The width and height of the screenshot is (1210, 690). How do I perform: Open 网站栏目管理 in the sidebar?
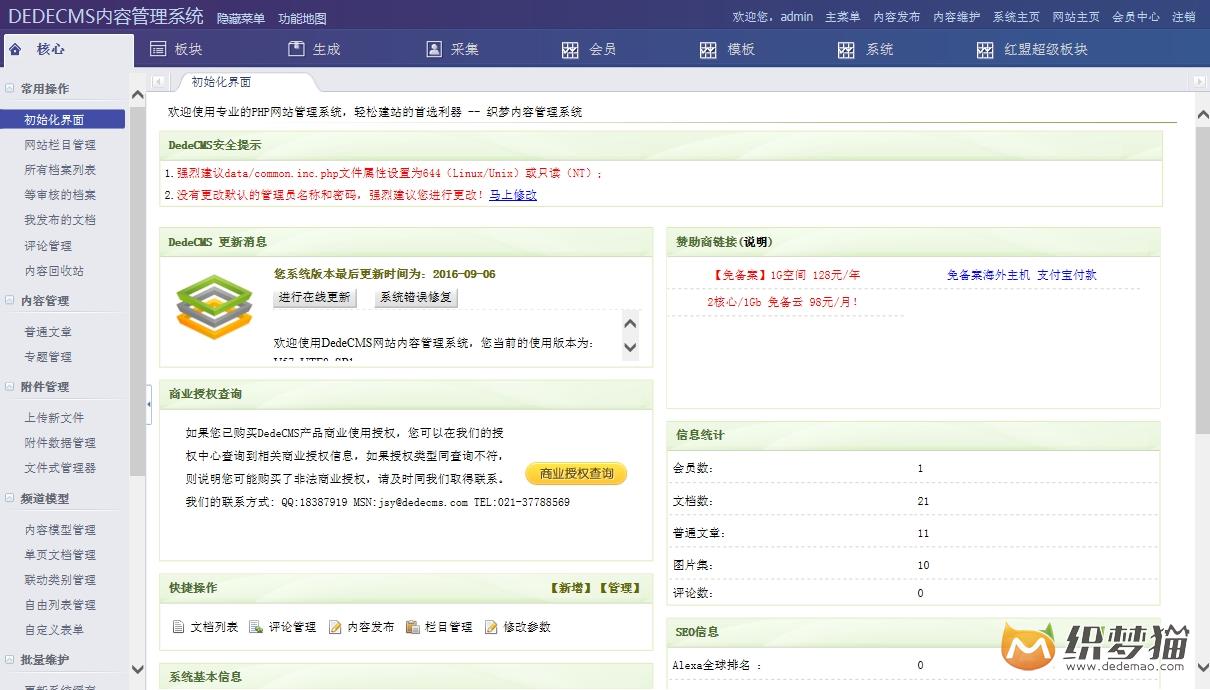click(60, 145)
